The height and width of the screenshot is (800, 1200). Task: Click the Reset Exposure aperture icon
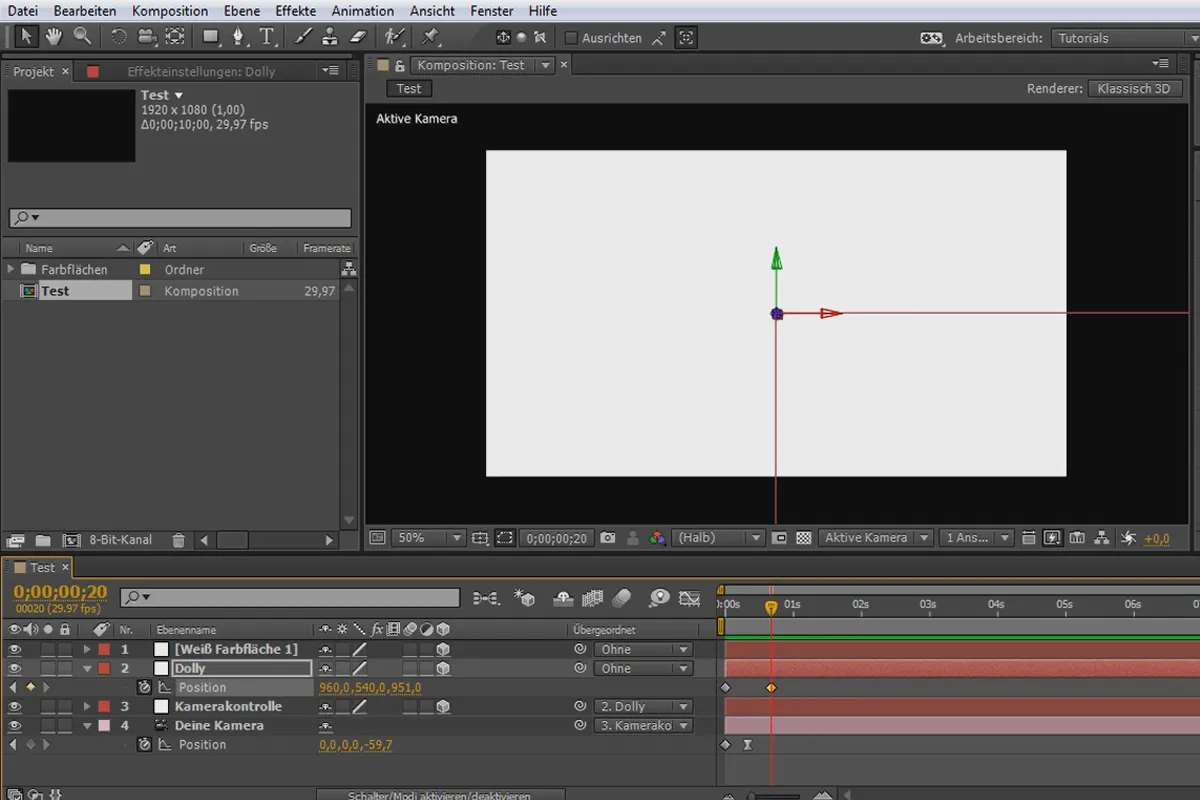click(1128, 538)
